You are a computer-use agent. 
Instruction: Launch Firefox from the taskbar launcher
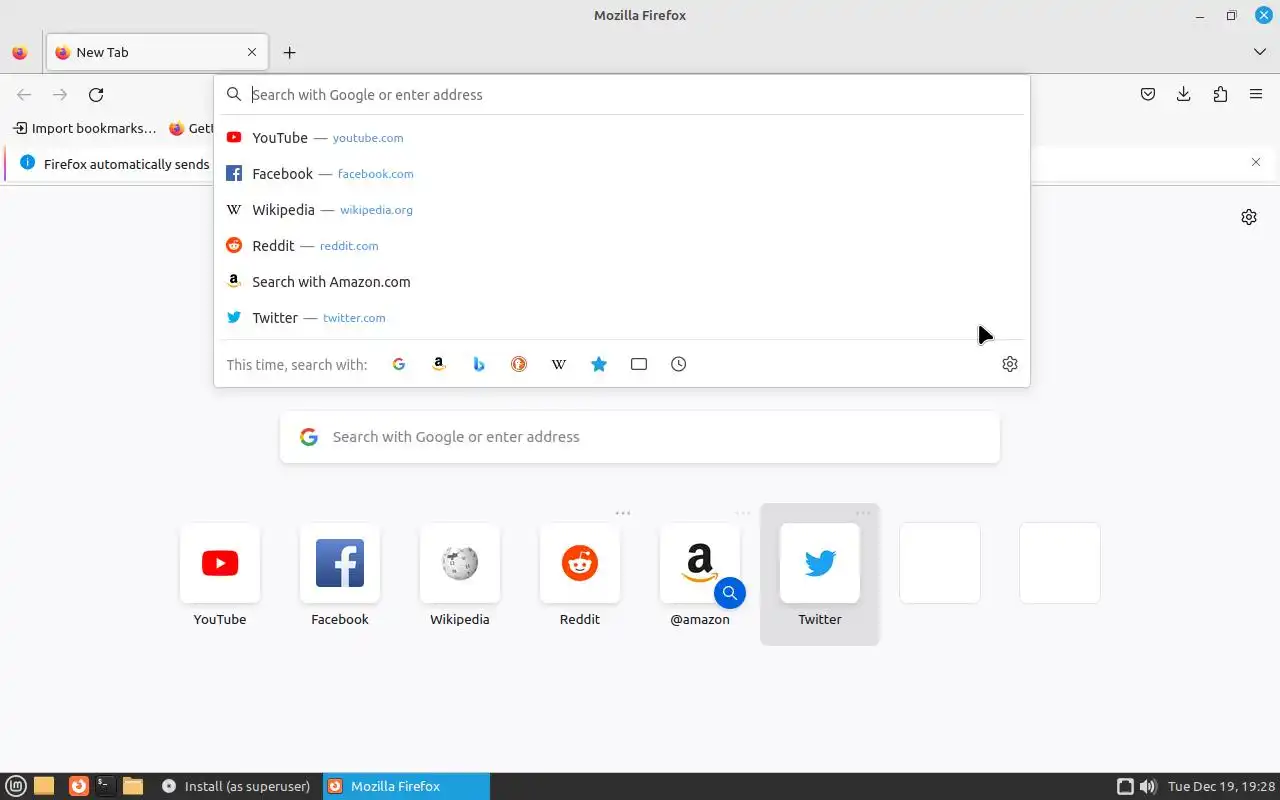click(79, 786)
